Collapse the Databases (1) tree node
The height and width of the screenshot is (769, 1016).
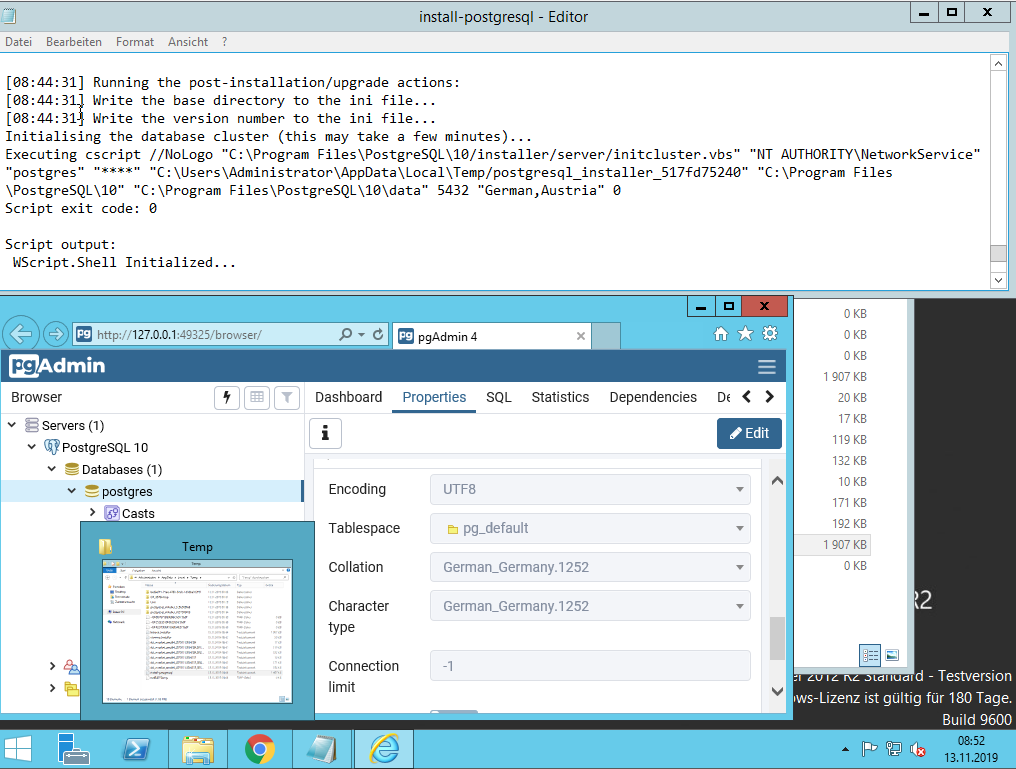(x=52, y=469)
